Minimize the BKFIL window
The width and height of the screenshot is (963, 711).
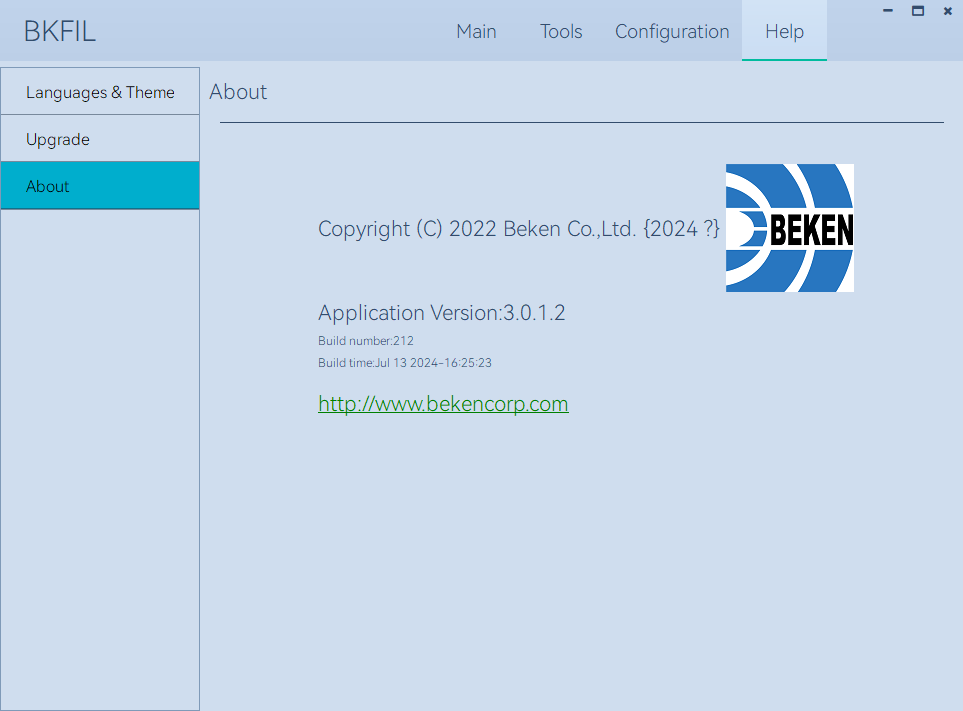pyautogui.click(x=887, y=10)
